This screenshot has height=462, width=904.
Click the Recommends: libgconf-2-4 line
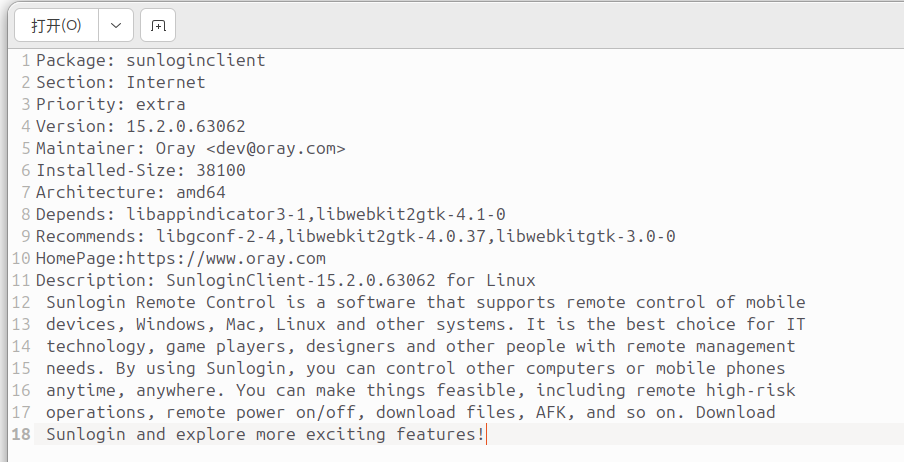[356, 236]
